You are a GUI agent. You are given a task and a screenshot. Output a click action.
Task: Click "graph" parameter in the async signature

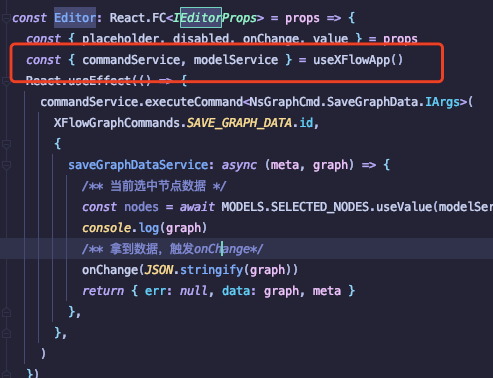[x=330, y=165]
